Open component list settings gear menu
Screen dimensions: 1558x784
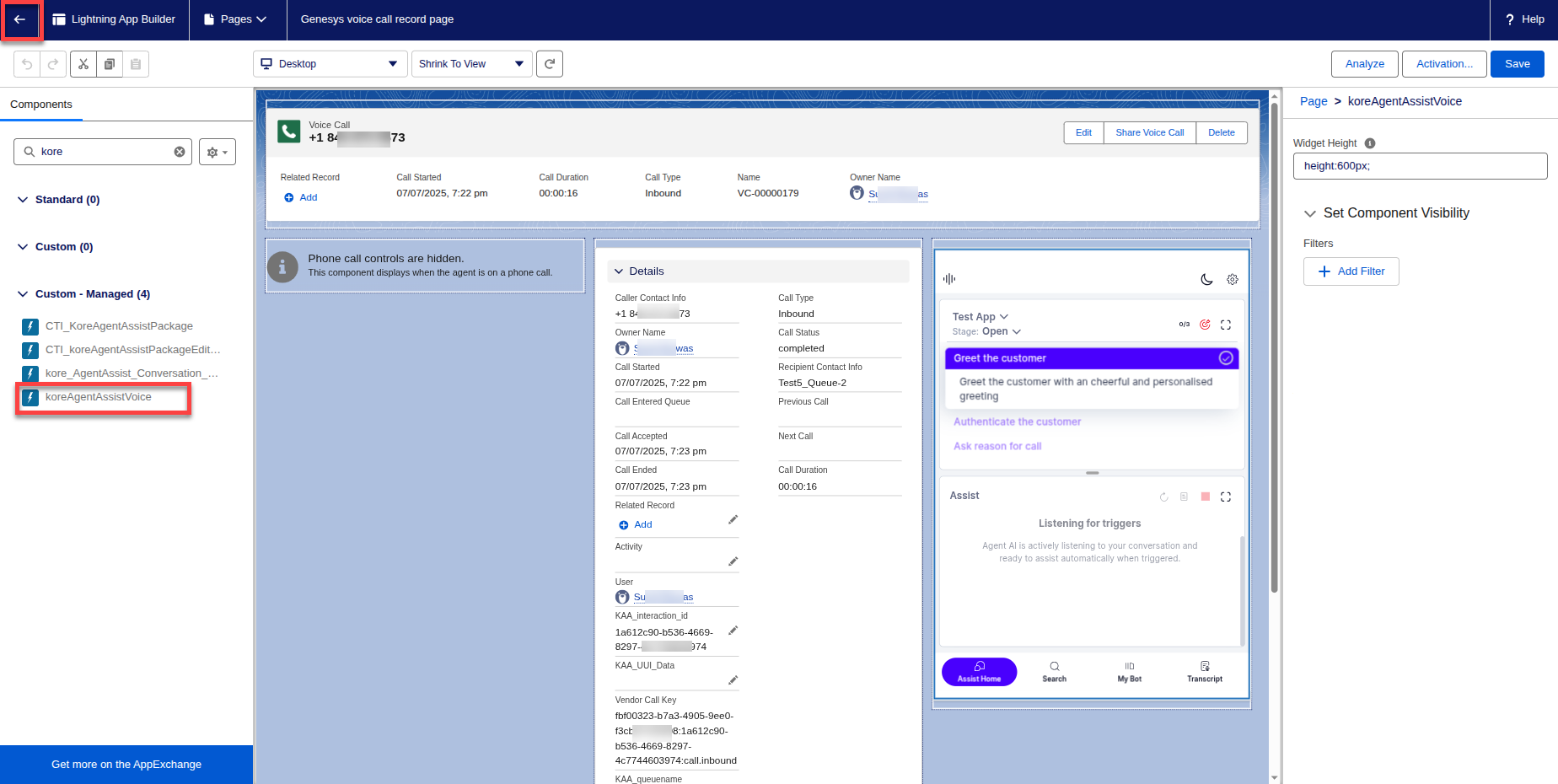[x=218, y=152]
